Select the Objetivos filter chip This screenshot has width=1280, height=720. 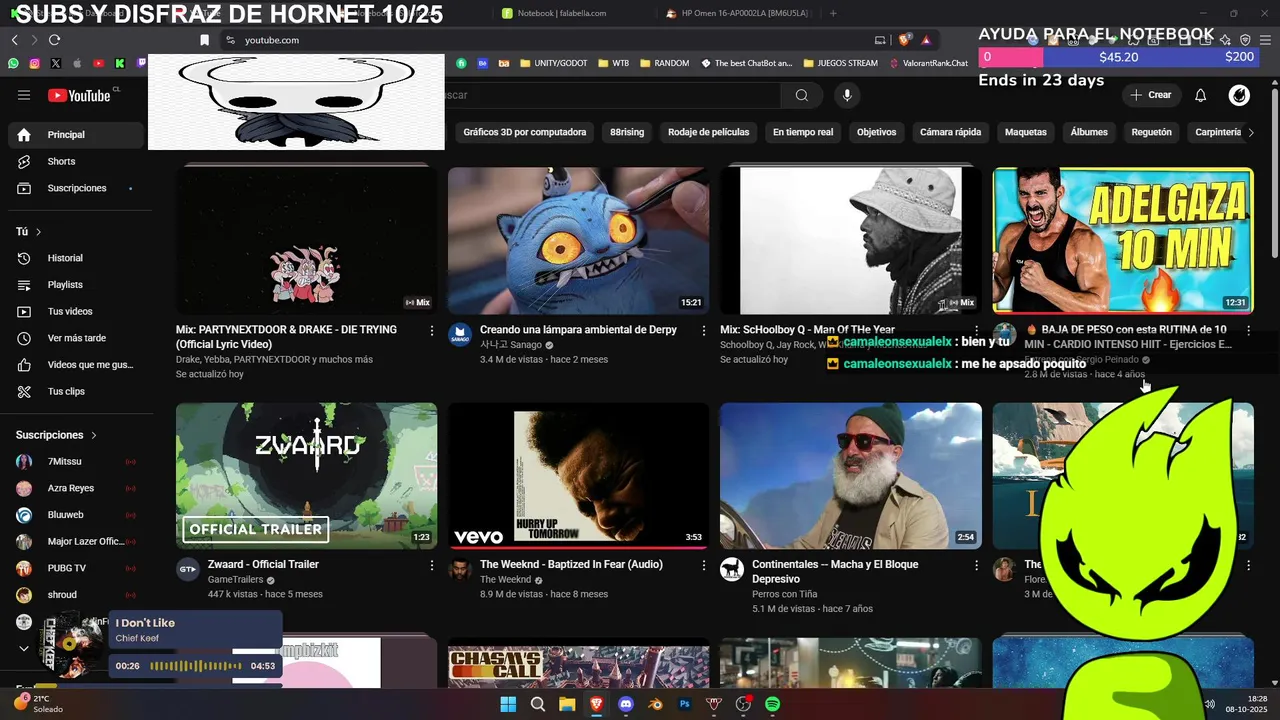click(877, 132)
